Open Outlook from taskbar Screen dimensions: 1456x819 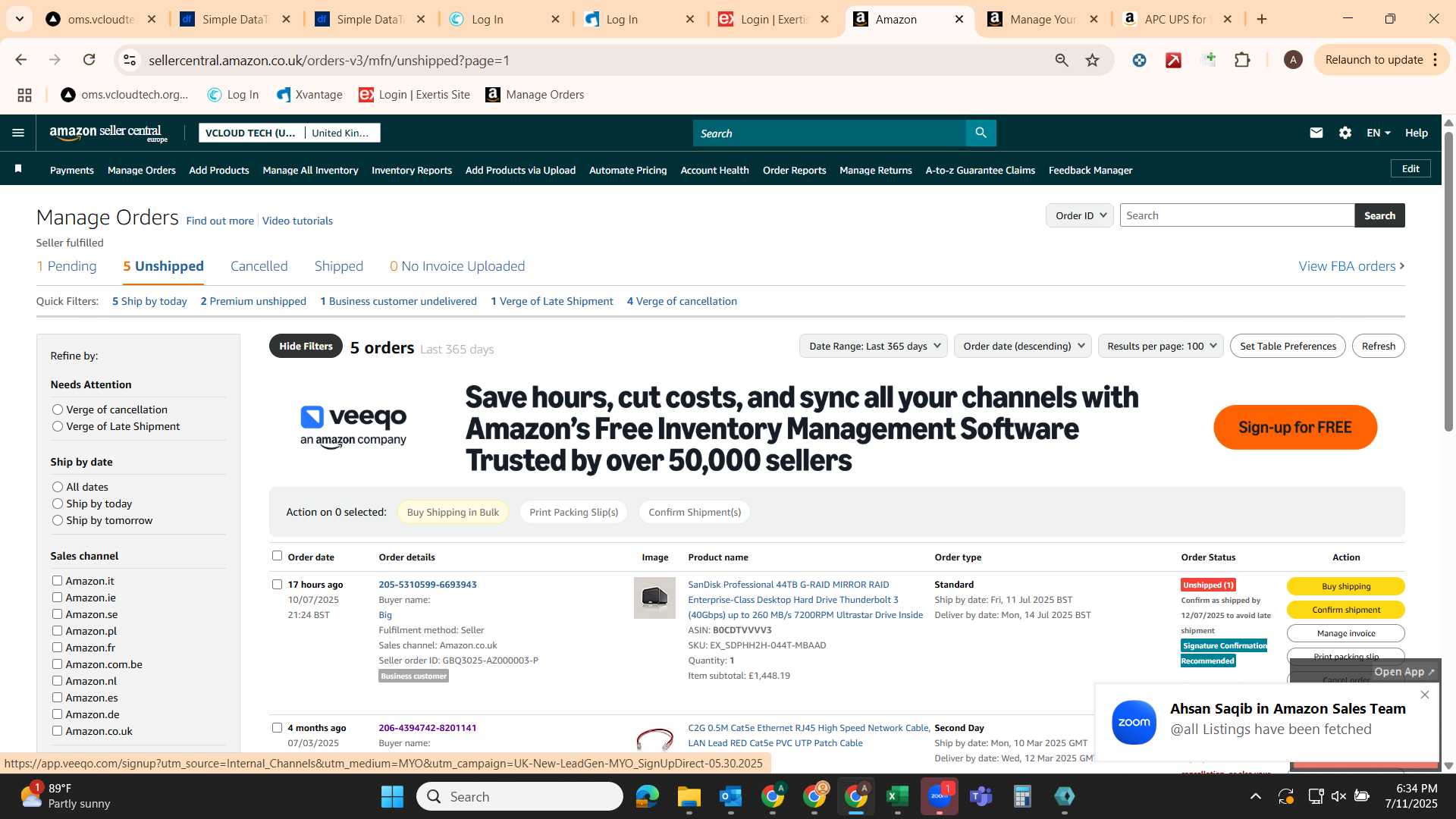pyautogui.click(x=730, y=796)
